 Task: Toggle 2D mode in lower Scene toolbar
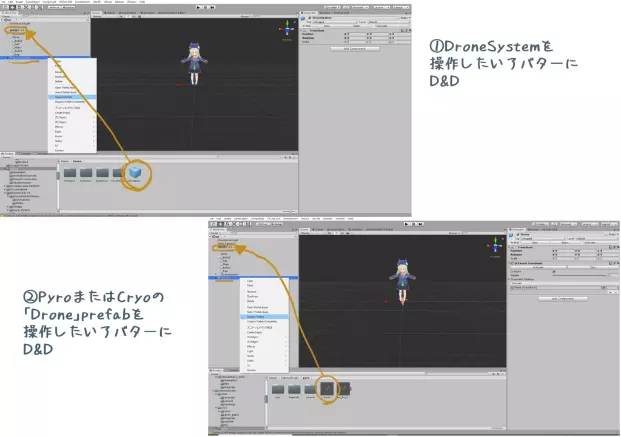[x=331, y=233]
